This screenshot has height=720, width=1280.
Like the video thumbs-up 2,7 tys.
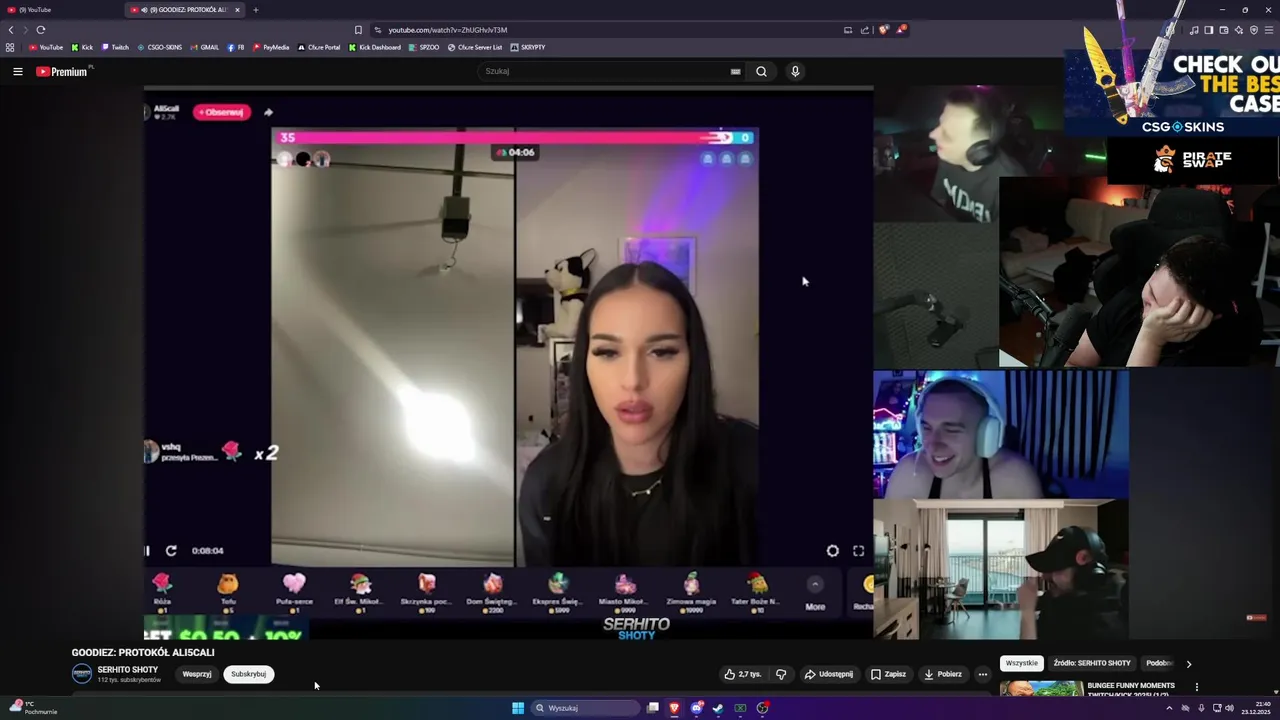(x=743, y=674)
